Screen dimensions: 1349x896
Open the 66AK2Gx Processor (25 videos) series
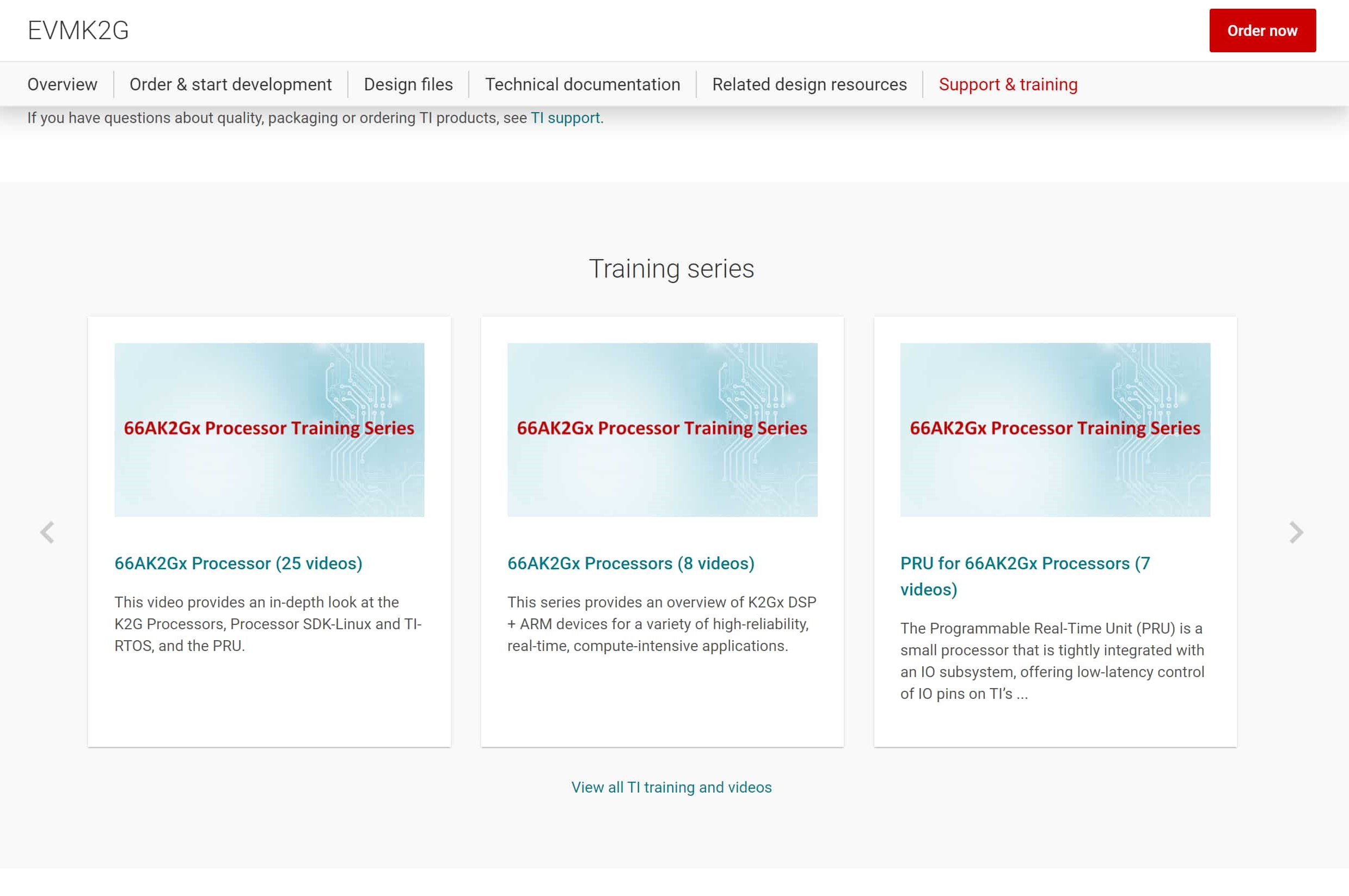click(238, 563)
